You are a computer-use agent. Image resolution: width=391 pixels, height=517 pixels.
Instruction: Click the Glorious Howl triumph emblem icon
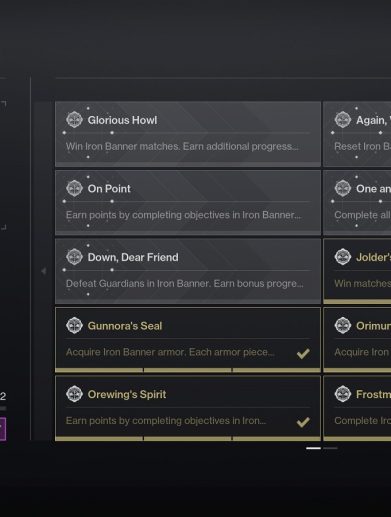pyautogui.click(x=74, y=120)
